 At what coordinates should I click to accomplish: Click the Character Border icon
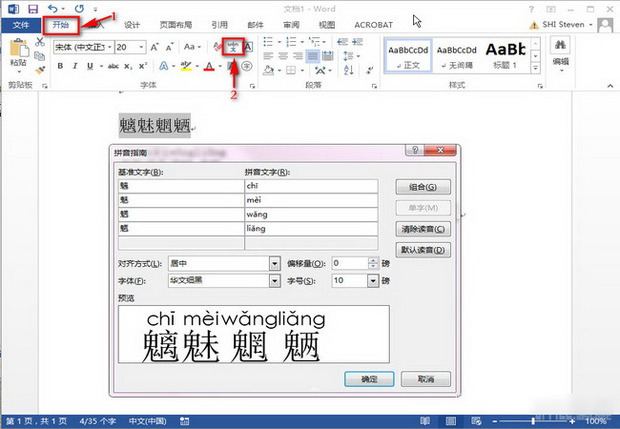click(248, 47)
